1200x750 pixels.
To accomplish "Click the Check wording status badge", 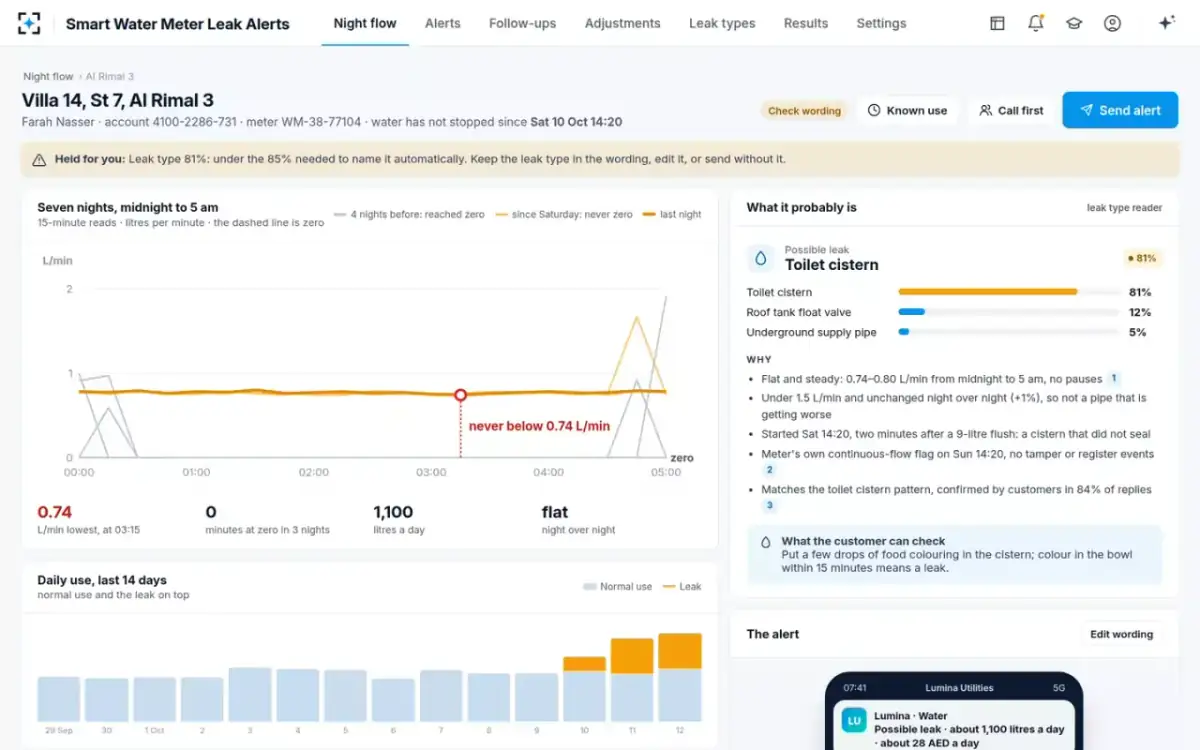I will pos(804,111).
